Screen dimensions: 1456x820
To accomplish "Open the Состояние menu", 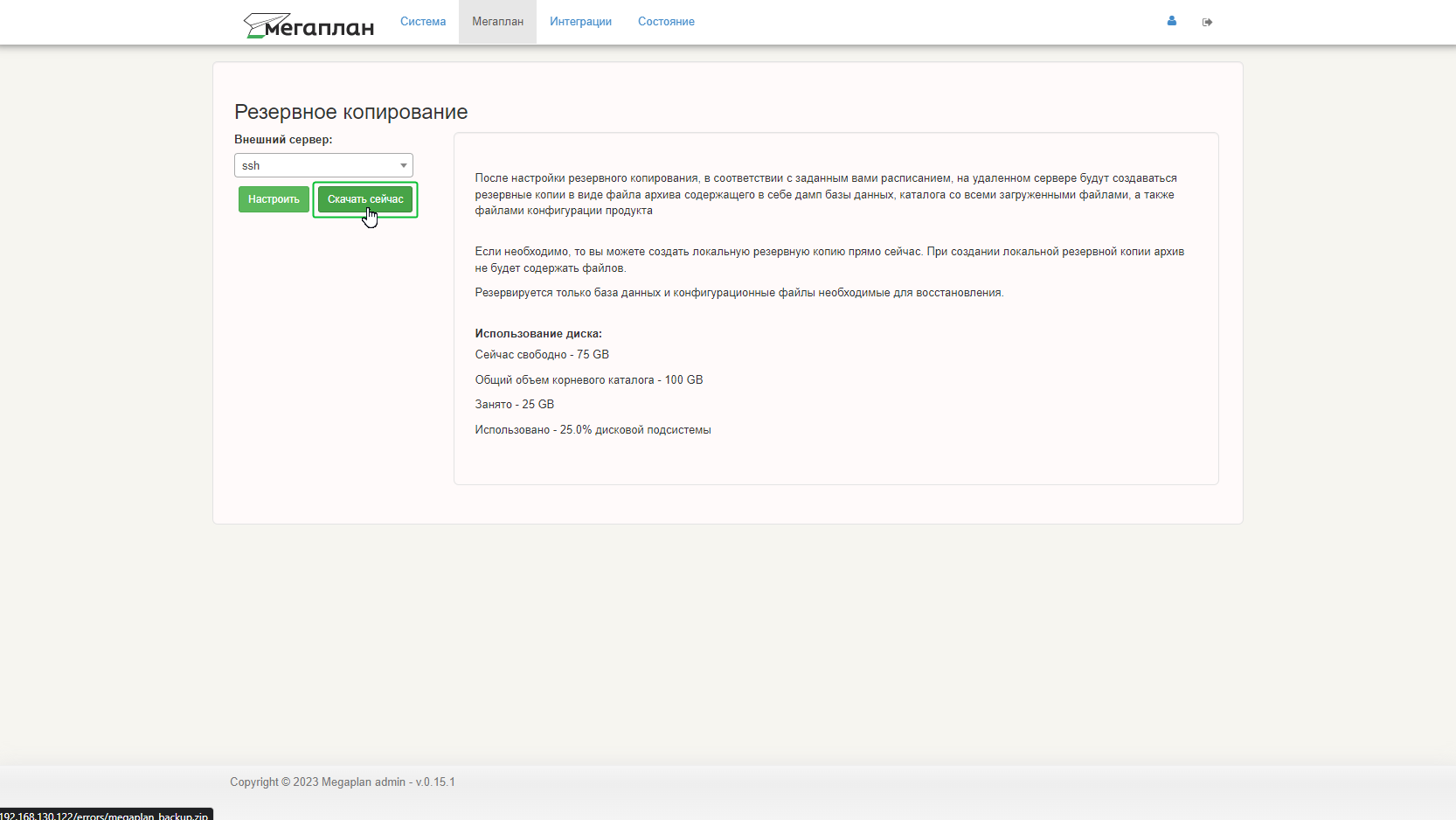I will (x=666, y=22).
